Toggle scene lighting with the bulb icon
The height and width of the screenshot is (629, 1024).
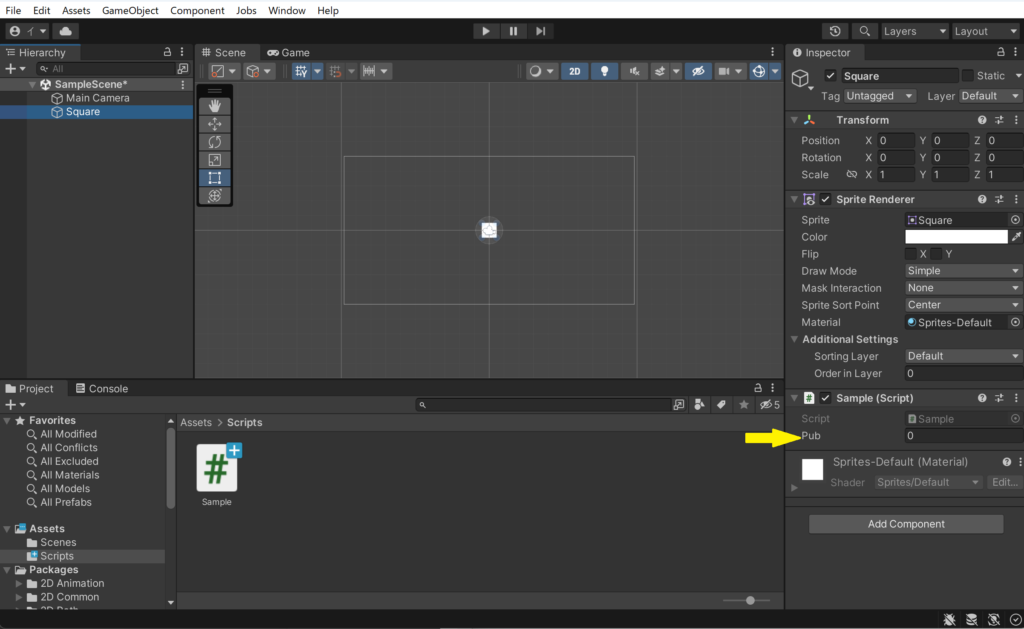tap(604, 71)
